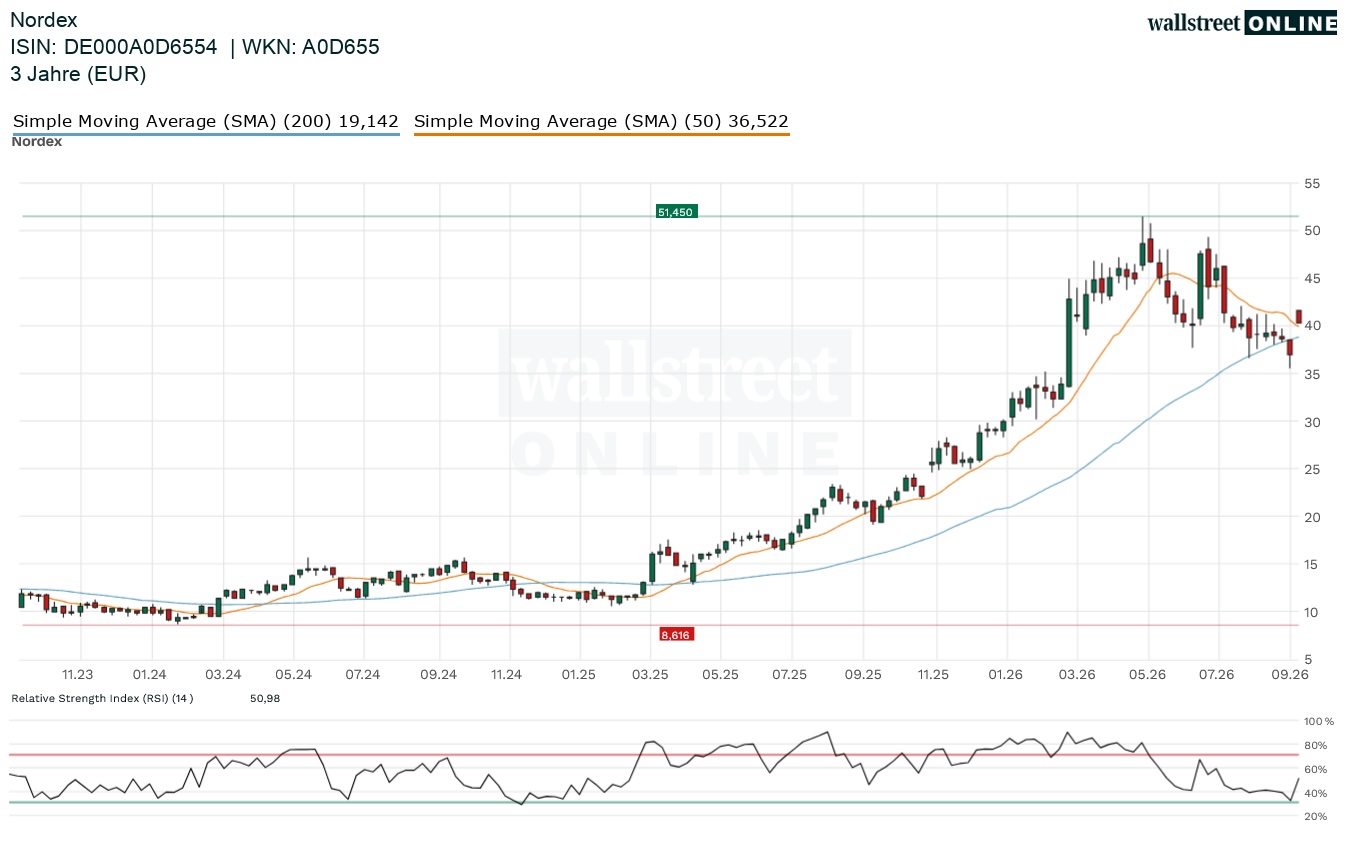Click the 09.24 date label on the x-axis
Viewport: 1349px width, 843px height.
click(x=437, y=675)
